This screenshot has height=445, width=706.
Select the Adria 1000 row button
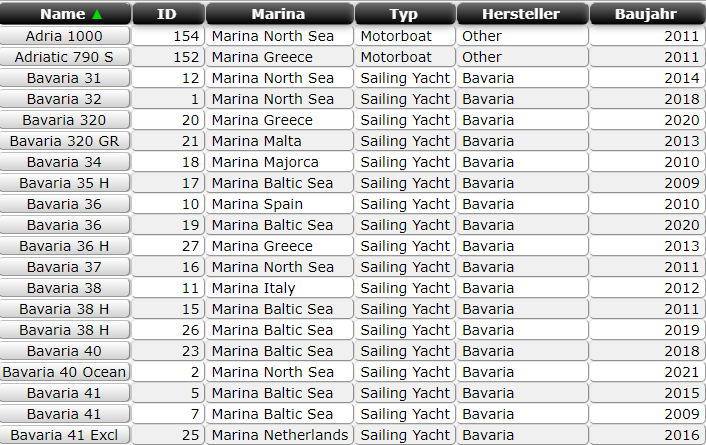click(64, 36)
